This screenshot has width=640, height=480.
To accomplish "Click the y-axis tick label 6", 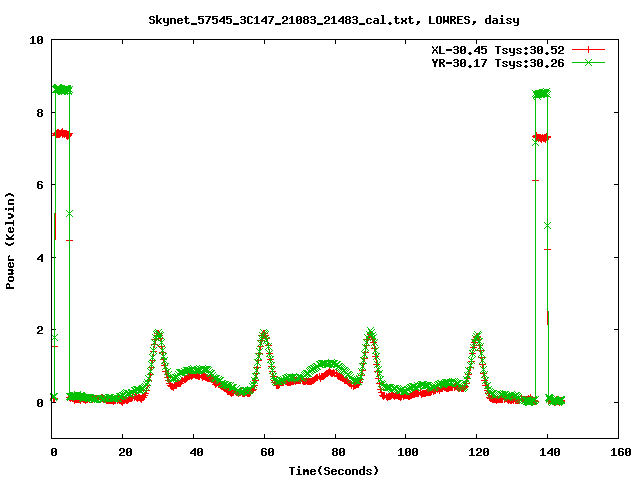I will click(x=40, y=185).
